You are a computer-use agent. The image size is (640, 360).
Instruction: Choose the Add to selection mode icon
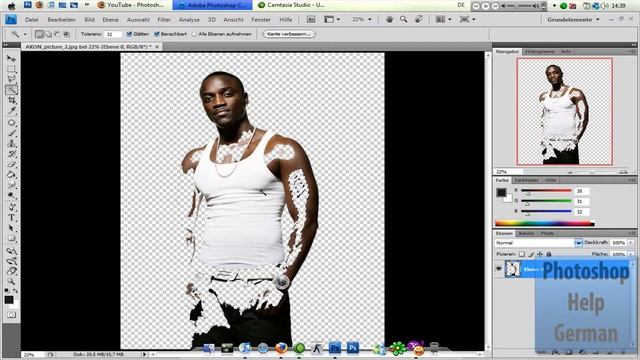pos(48,34)
